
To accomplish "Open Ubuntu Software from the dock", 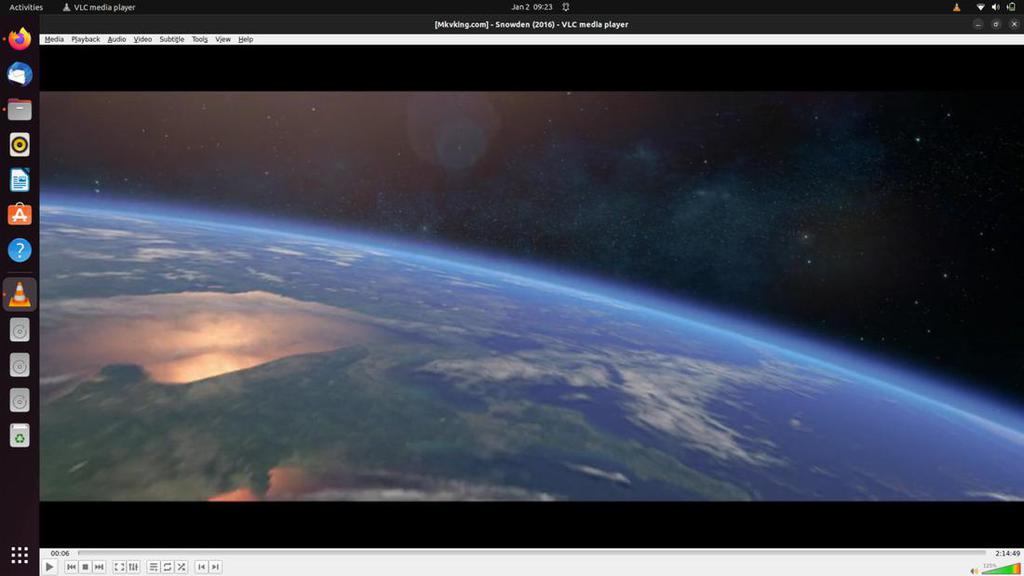I will pos(20,215).
